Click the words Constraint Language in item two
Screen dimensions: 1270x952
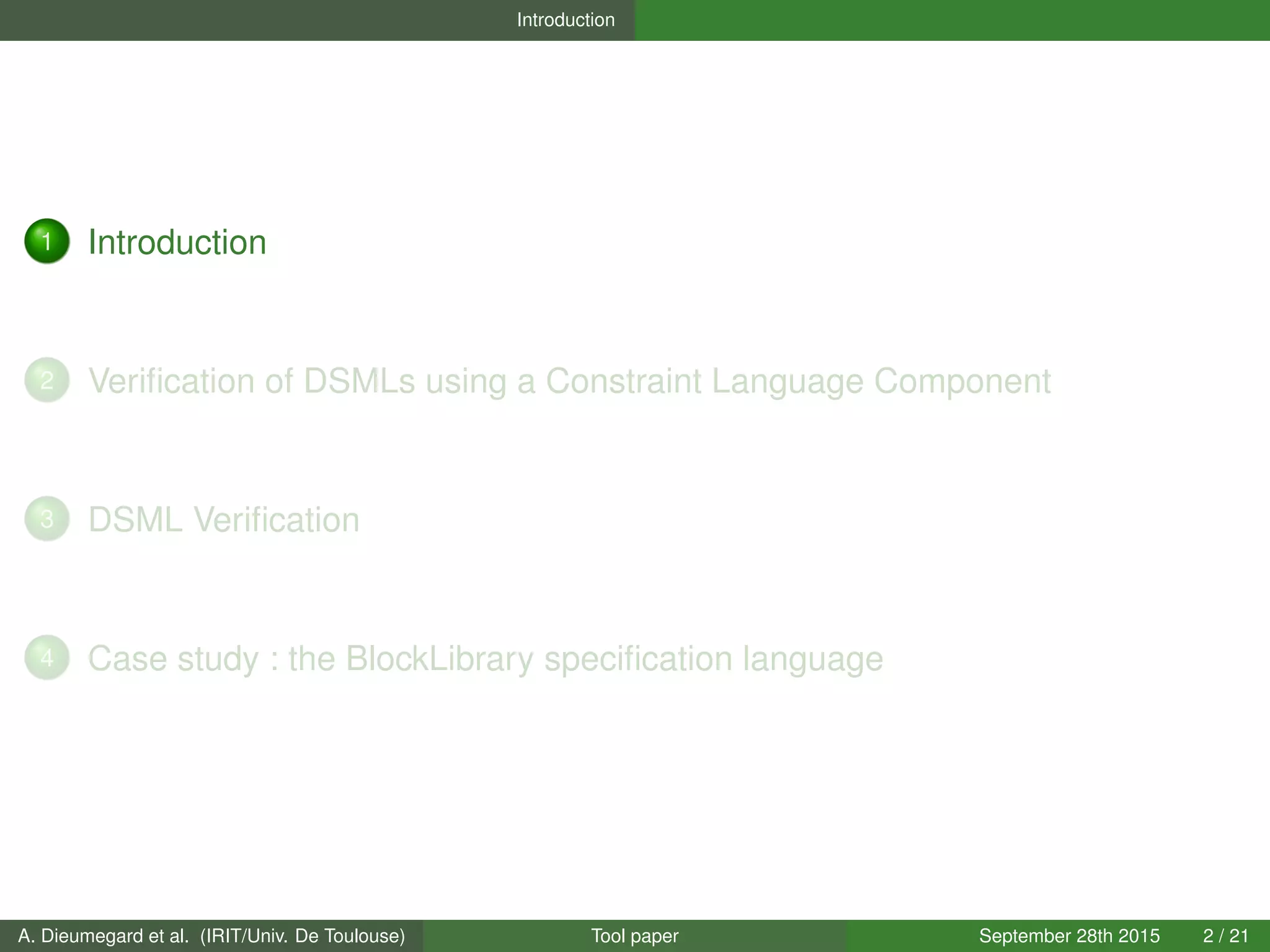point(704,381)
